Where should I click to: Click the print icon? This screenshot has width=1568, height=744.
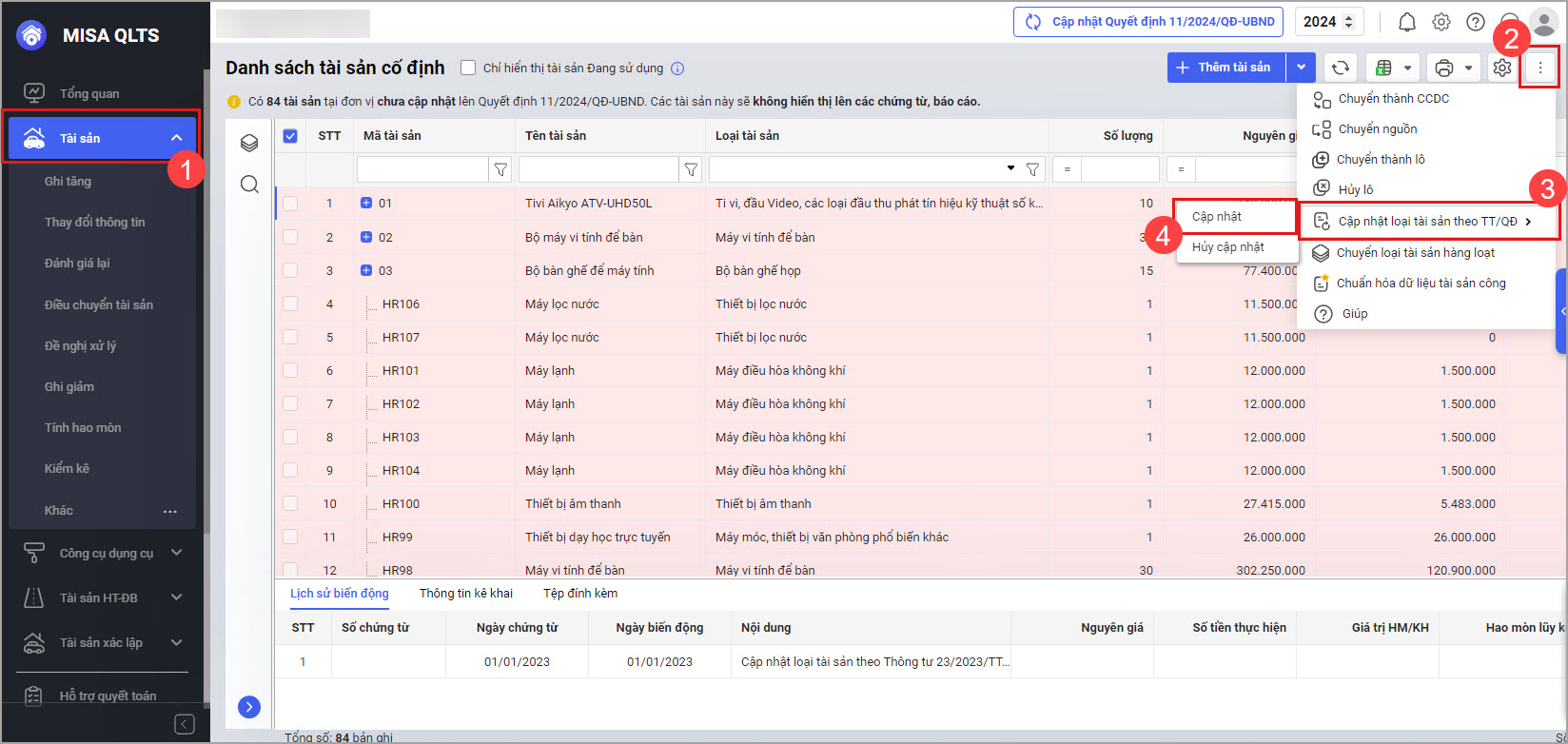[1443, 68]
